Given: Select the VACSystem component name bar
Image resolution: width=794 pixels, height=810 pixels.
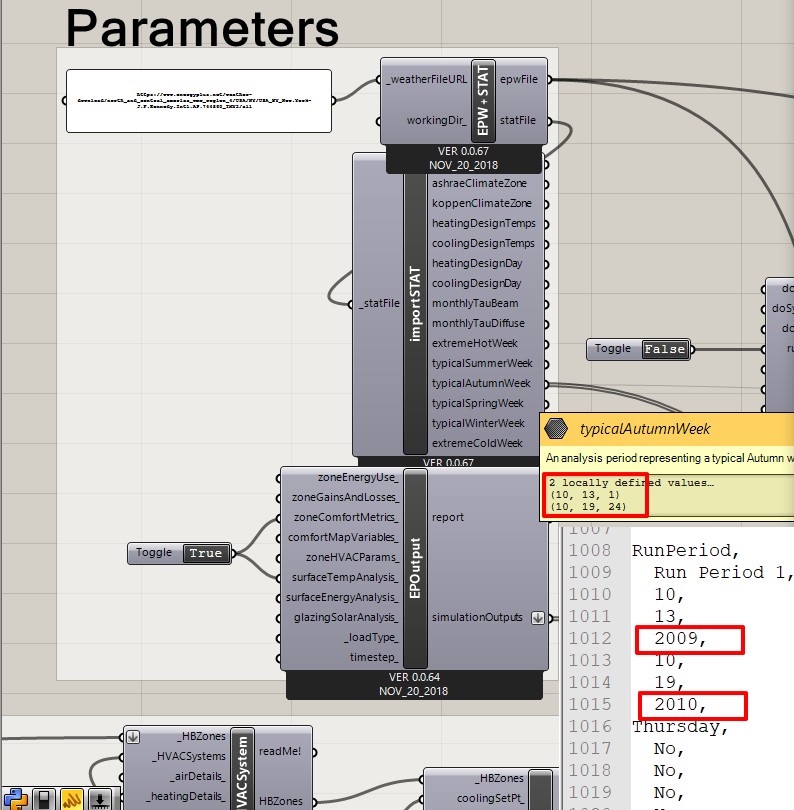Looking at the screenshot, I should click(x=242, y=770).
